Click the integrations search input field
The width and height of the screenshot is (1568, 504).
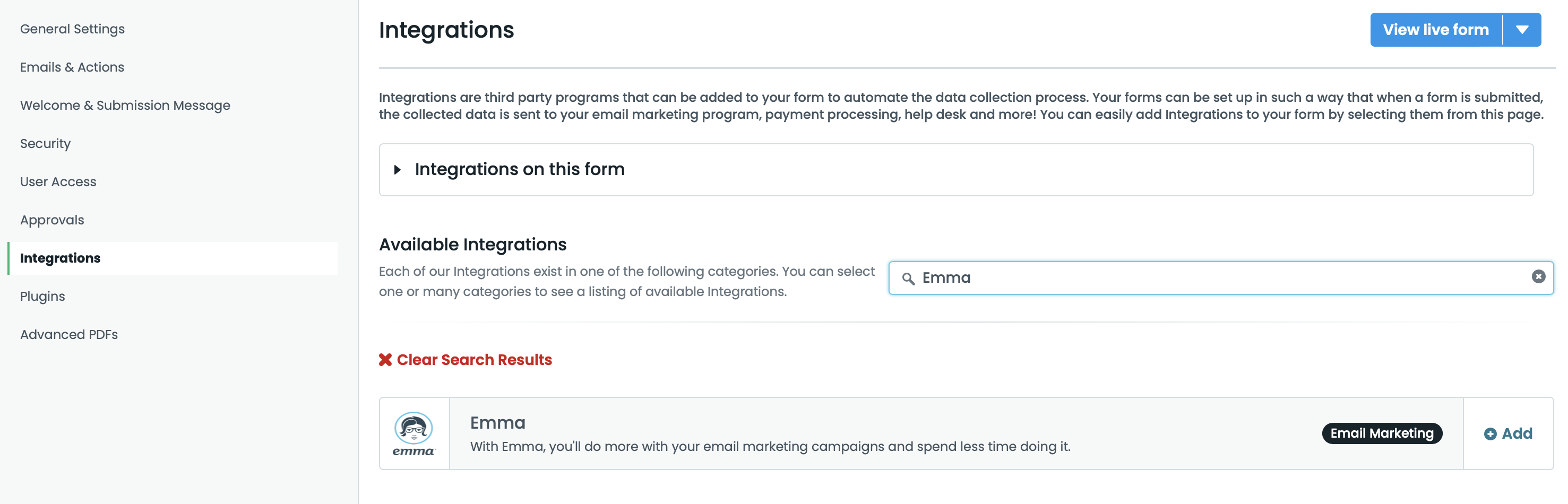(1217, 278)
